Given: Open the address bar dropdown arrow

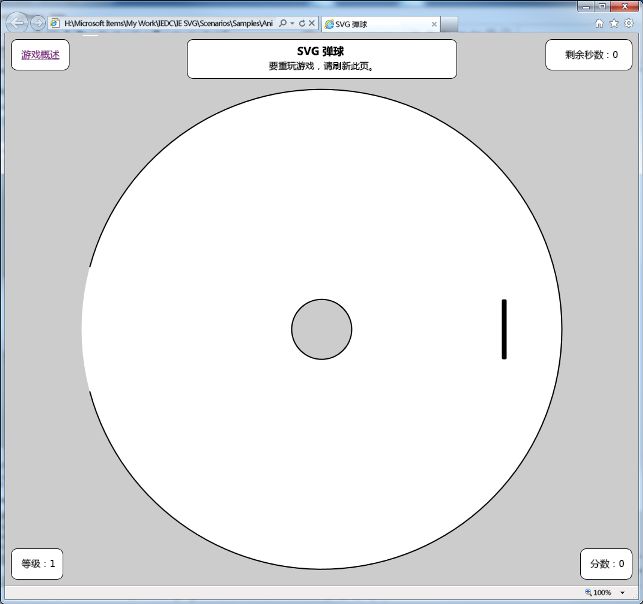Looking at the screenshot, I should click(292, 23).
